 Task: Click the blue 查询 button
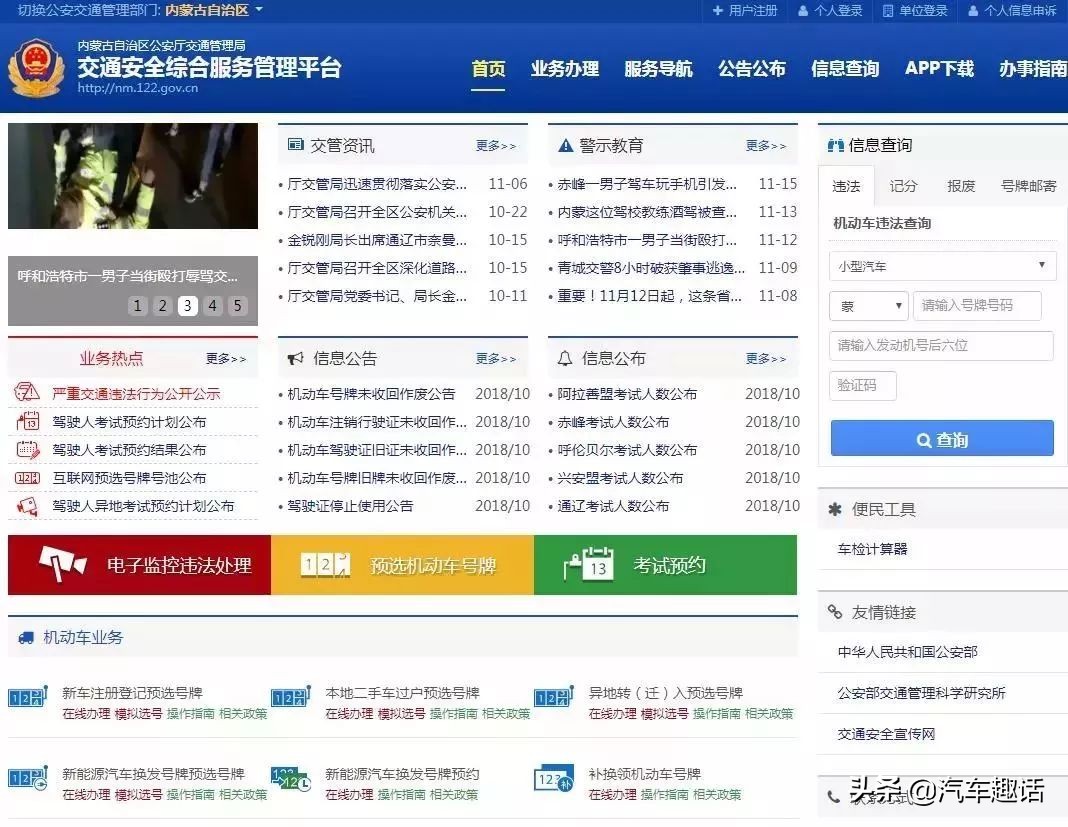click(x=941, y=437)
